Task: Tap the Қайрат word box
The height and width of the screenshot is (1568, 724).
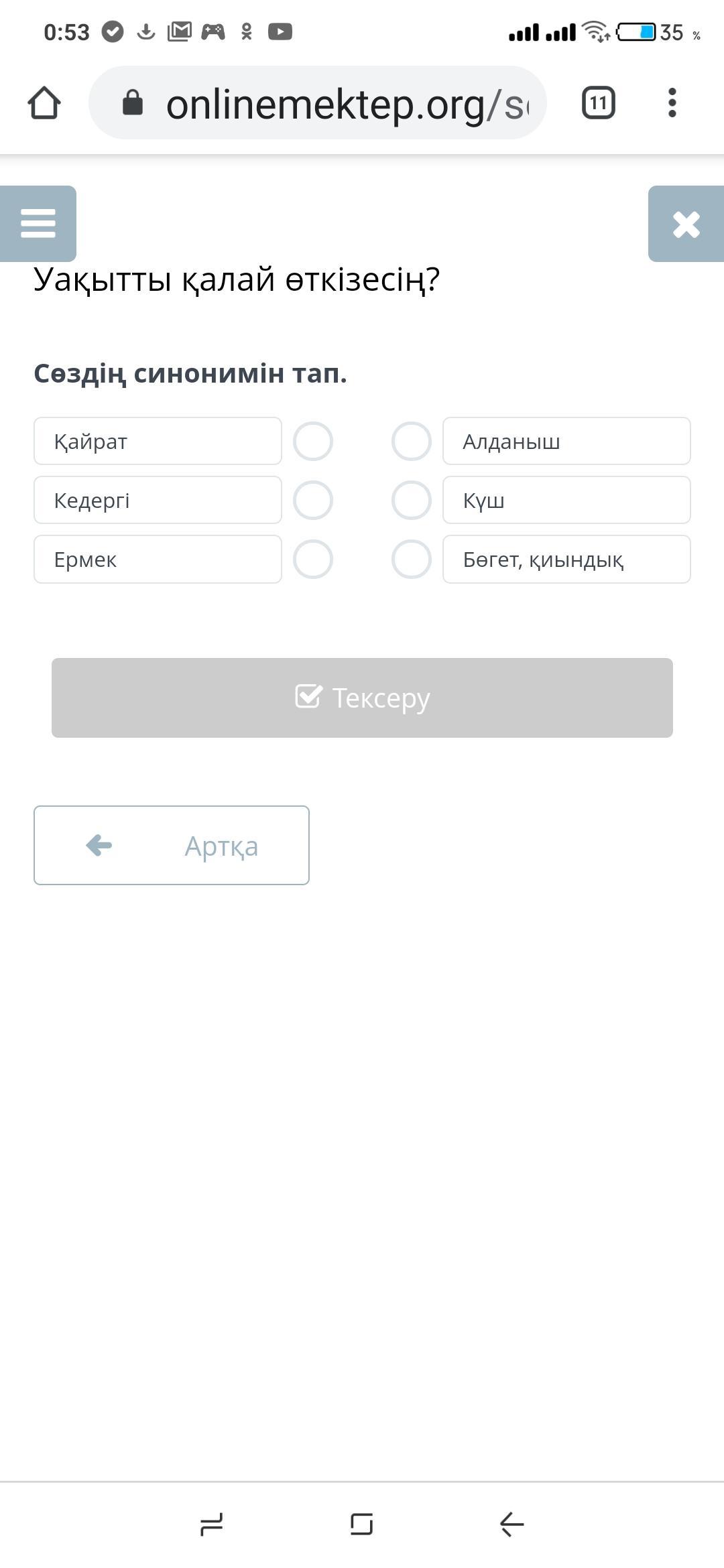Action: [158, 442]
